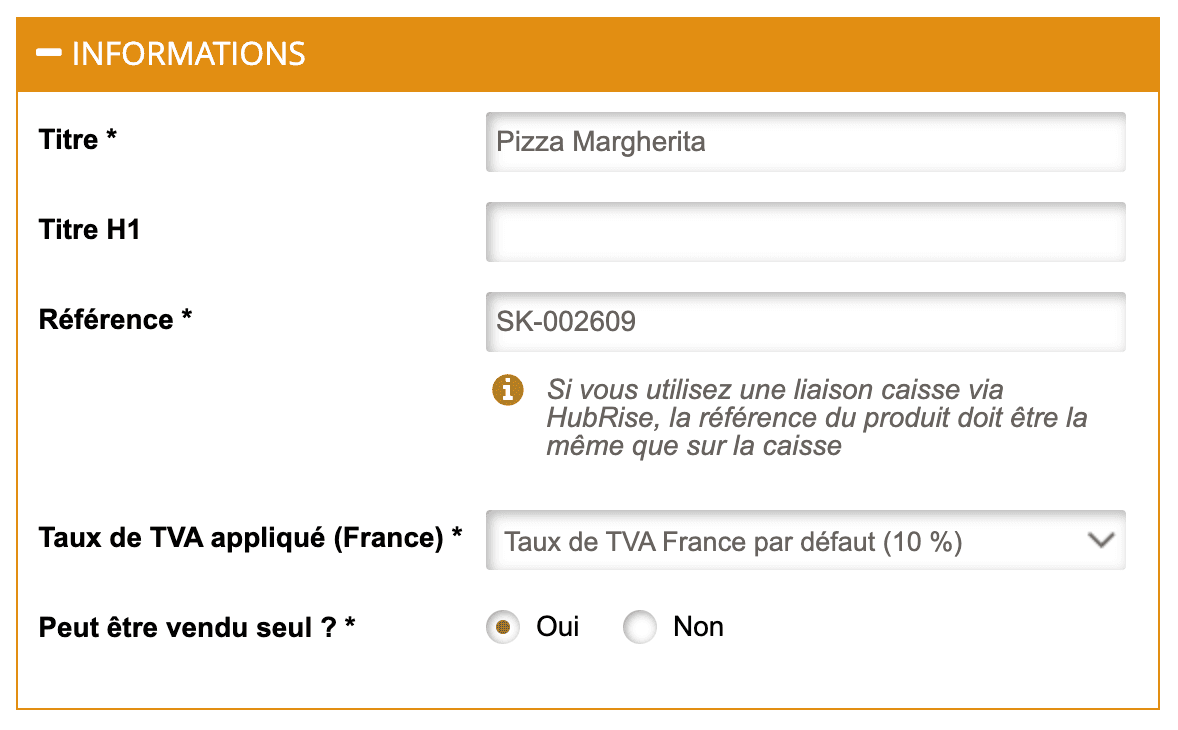Click the Référence field containing SK-002609

[805, 321]
